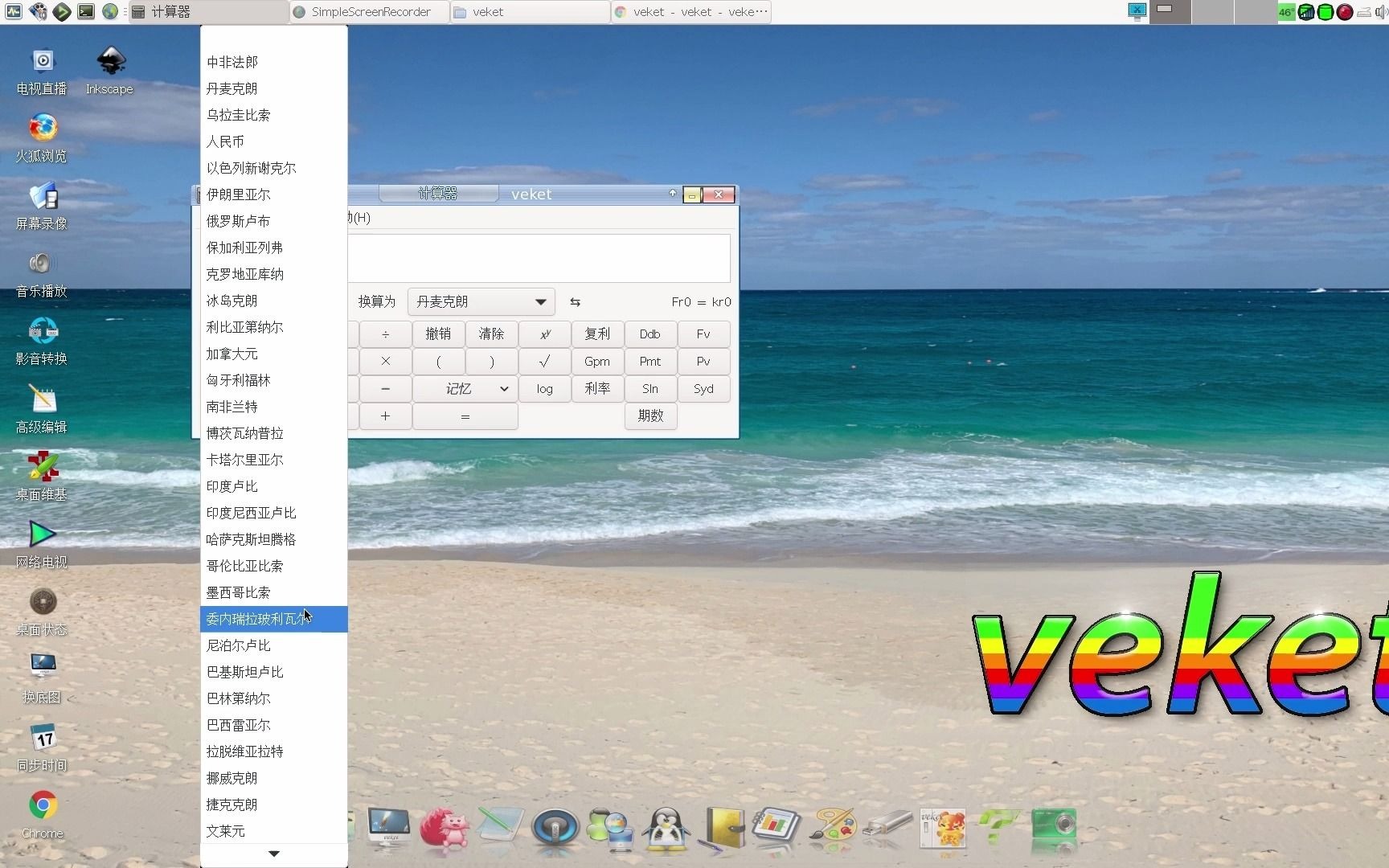Select 人民币 from the currency list

(274, 141)
